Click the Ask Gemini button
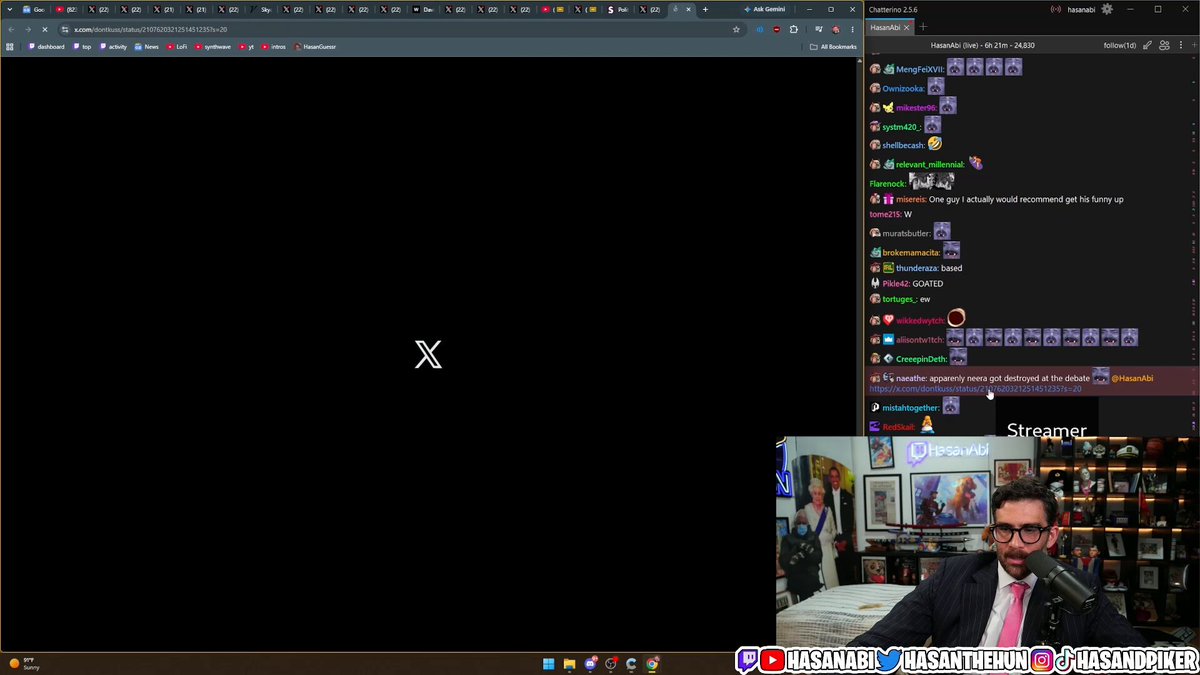This screenshot has height=675, width=1200. [765, 9]
